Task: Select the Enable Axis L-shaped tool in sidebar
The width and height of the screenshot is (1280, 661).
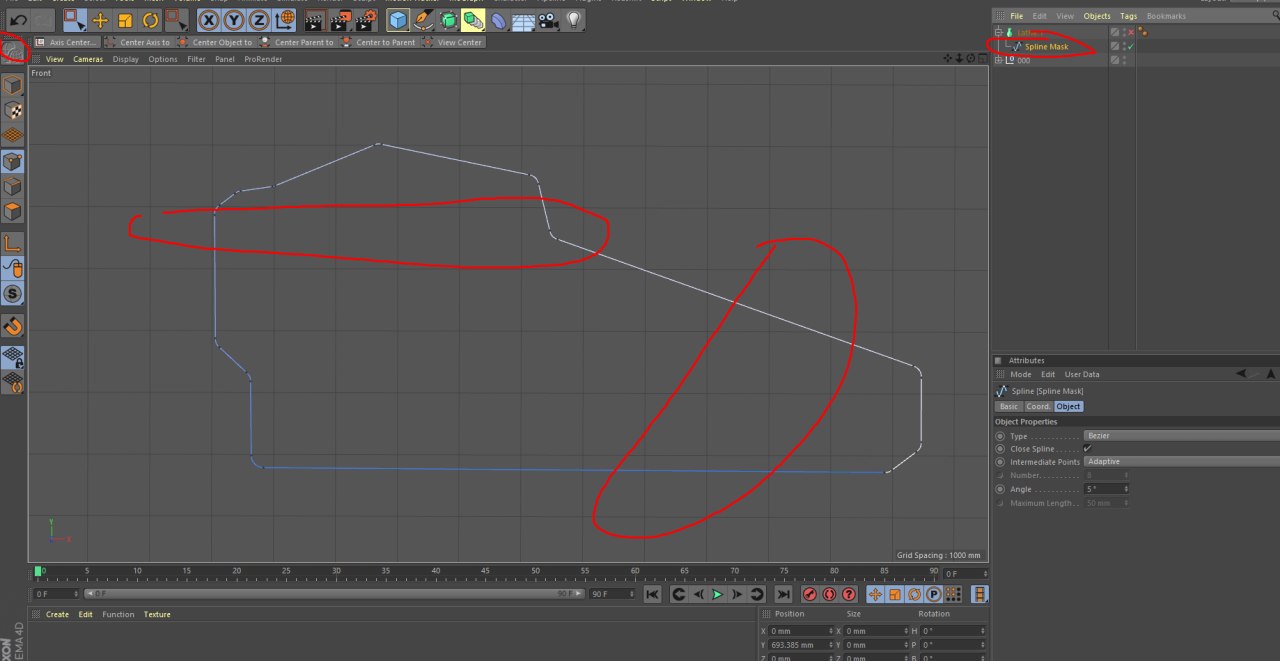Action: point(13,243)
